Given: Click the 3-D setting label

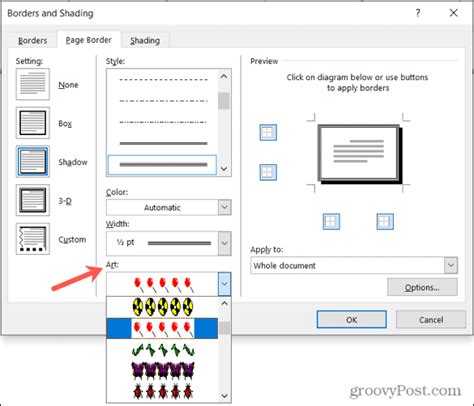Looking at the screenshot, I should pyautogui.click(x=65, y=201).
